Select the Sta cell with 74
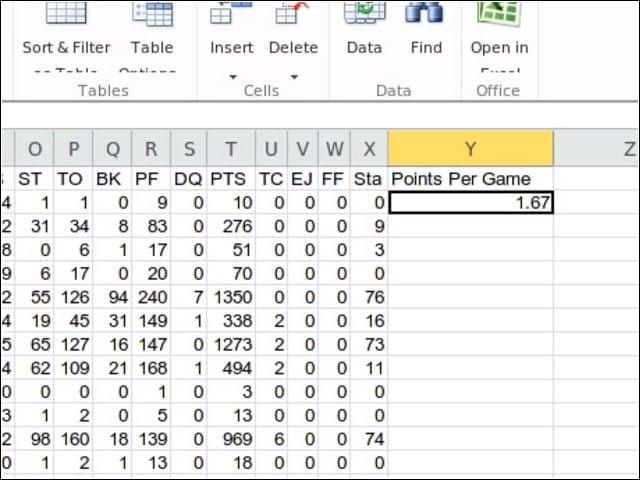640x480 pixels. point(369,439)
